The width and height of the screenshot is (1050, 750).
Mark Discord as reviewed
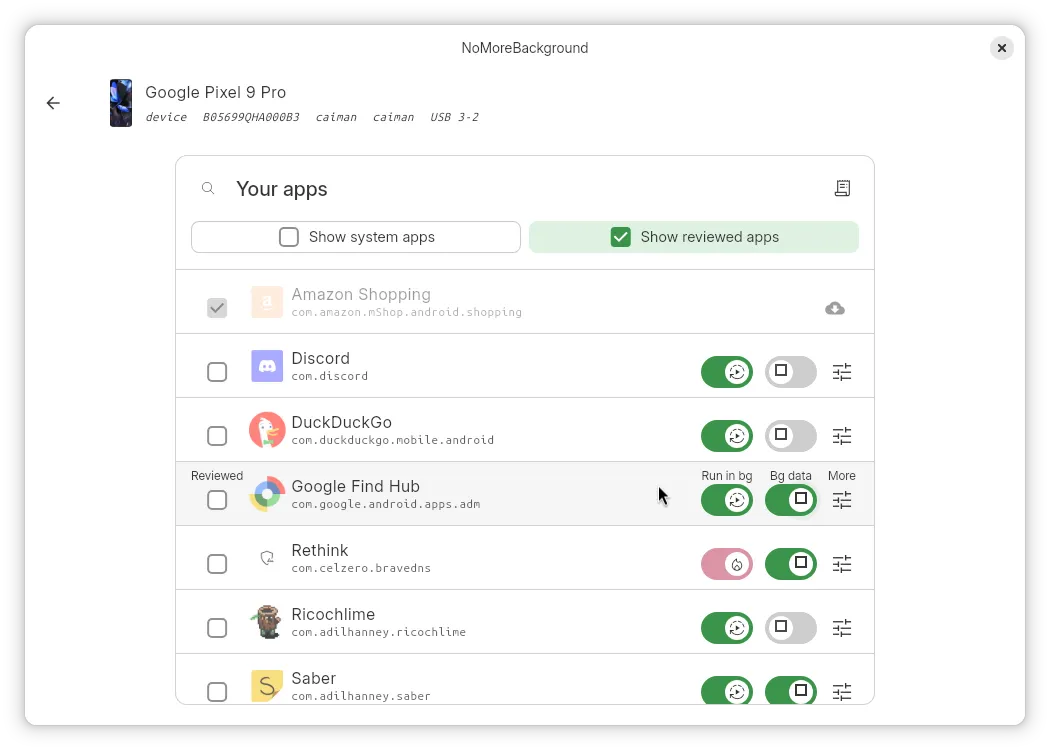[217, 372]
